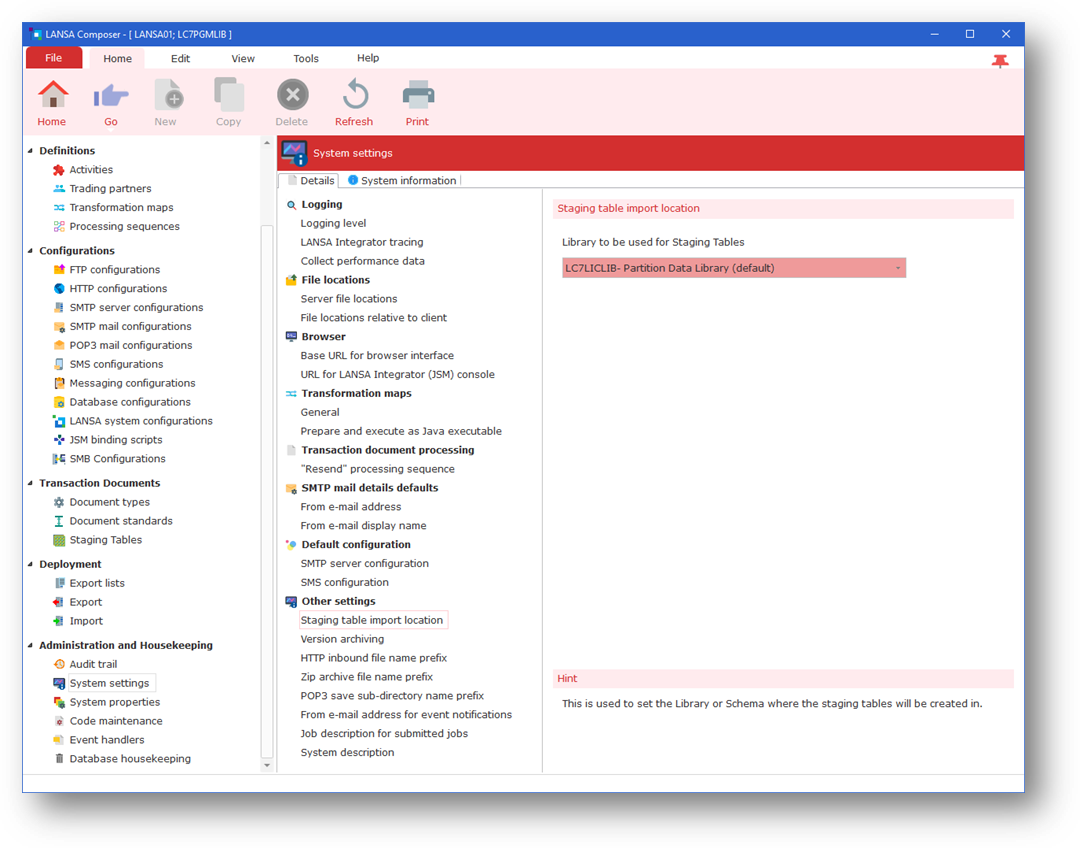Open Code maintenance
This screenshot has height=848, width=1080.
coord(116,721)
